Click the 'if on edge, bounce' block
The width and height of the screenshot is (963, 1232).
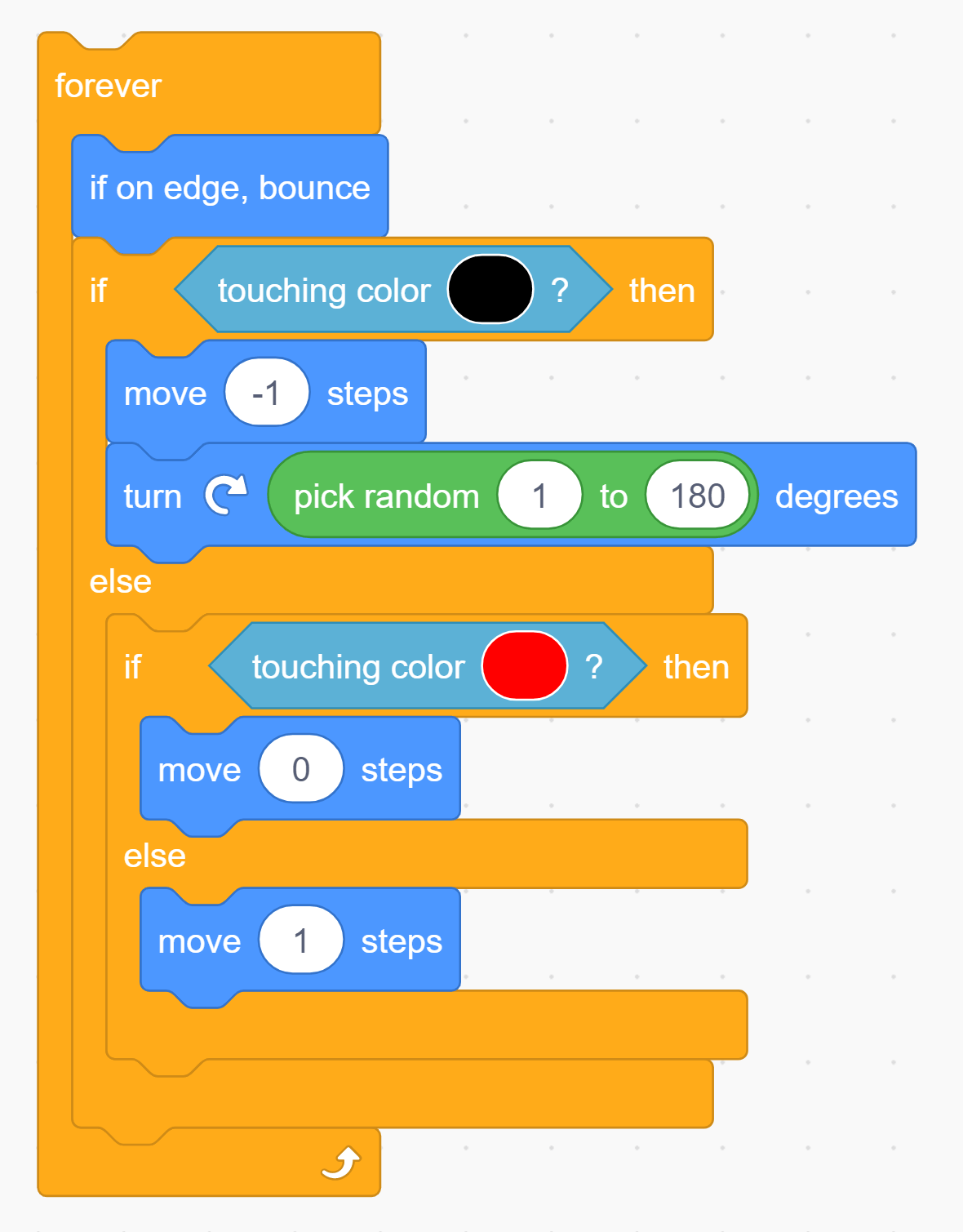click(x=229, y=188)
